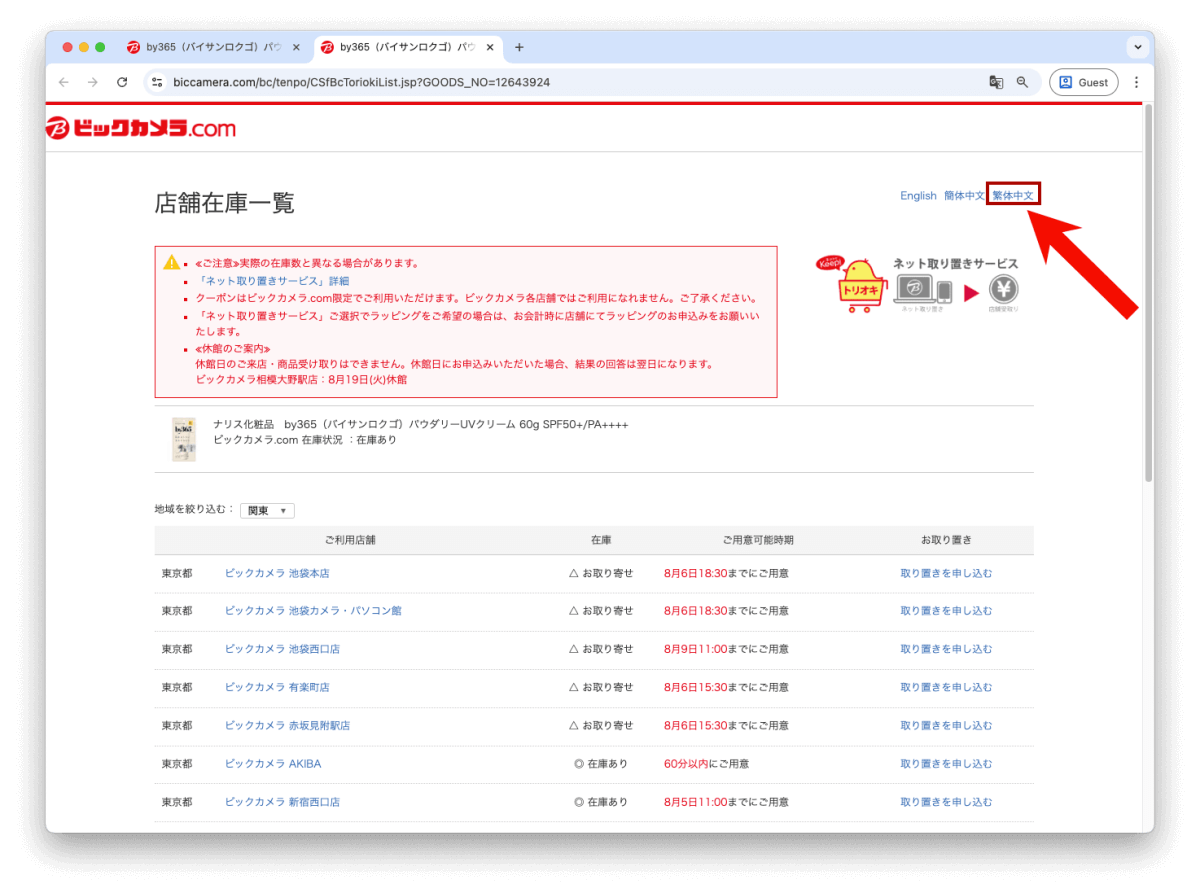Open the ネット取り置きサービス 詳細 link
The height and width of the screenshot is (893, 1200).
point(273,281)
